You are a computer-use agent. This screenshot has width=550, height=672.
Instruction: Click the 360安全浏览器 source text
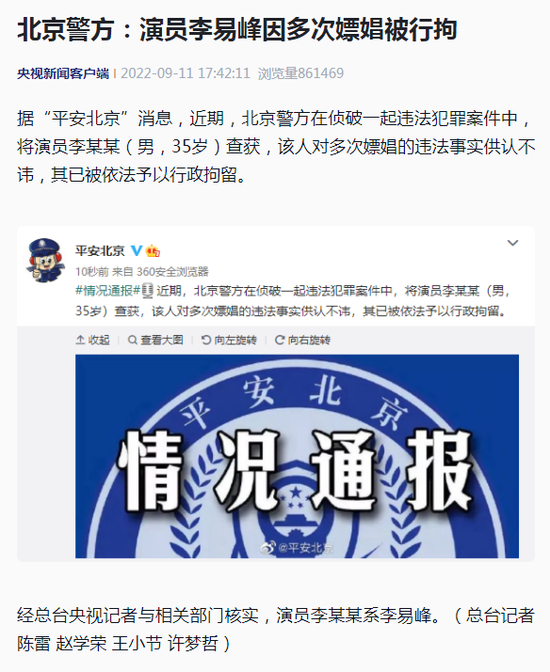(172, 272)
